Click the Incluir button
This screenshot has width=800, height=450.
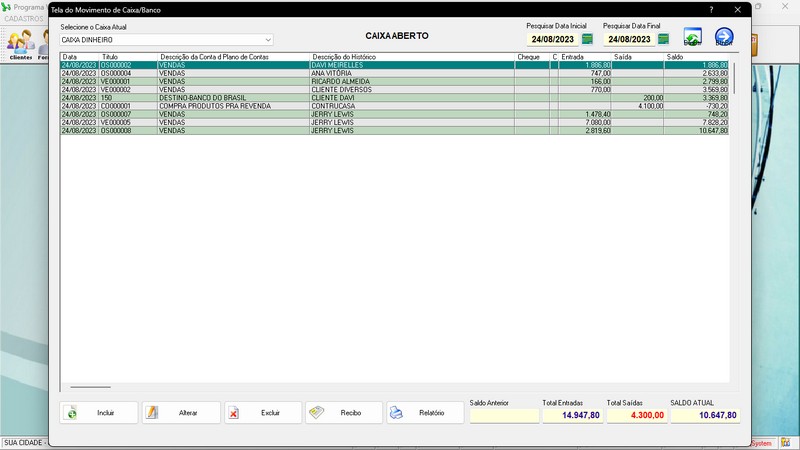99,413
